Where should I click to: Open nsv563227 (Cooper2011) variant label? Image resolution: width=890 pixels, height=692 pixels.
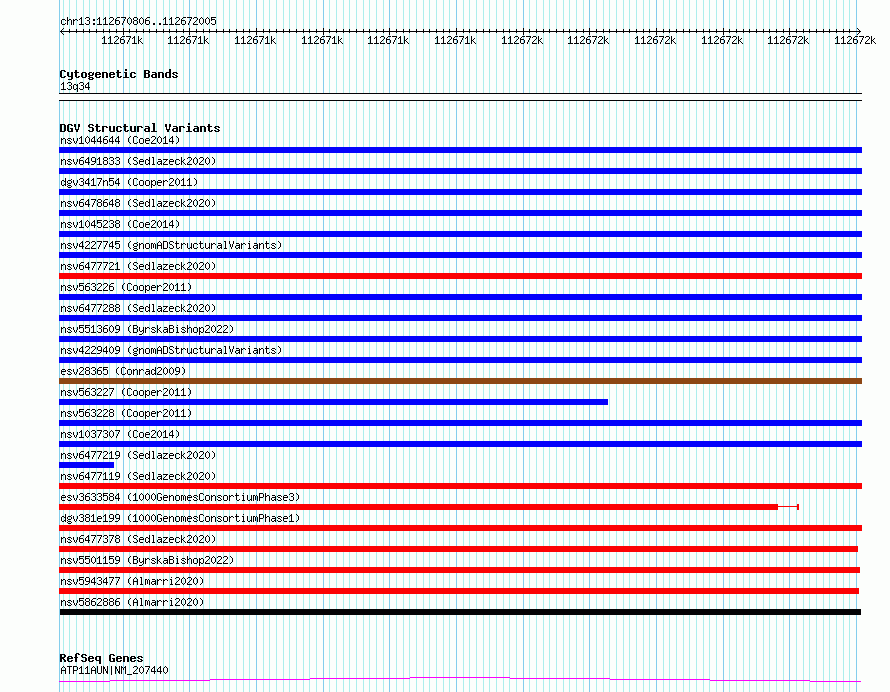coord(126,392)
